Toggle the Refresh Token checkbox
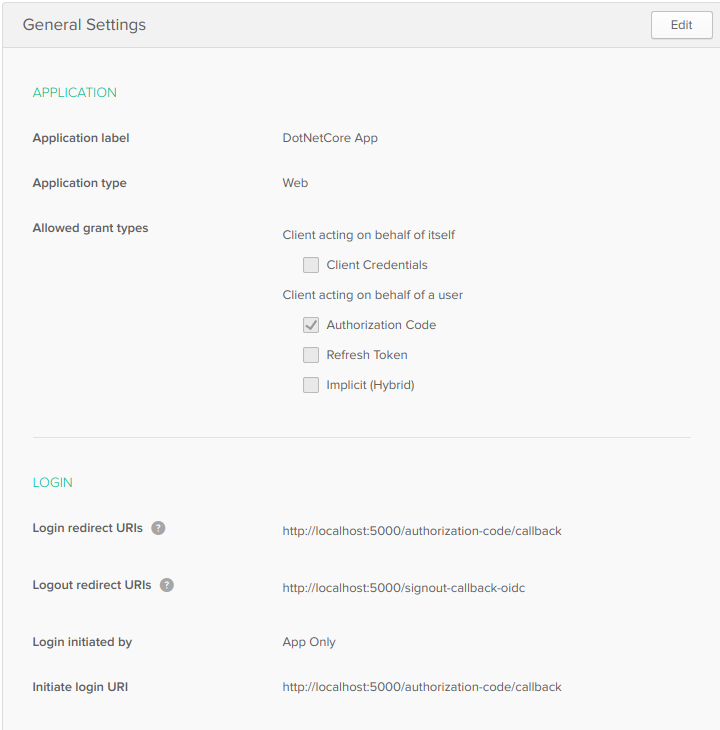Image resolution: width=720 pixels, height=730 pixels. 311,355
